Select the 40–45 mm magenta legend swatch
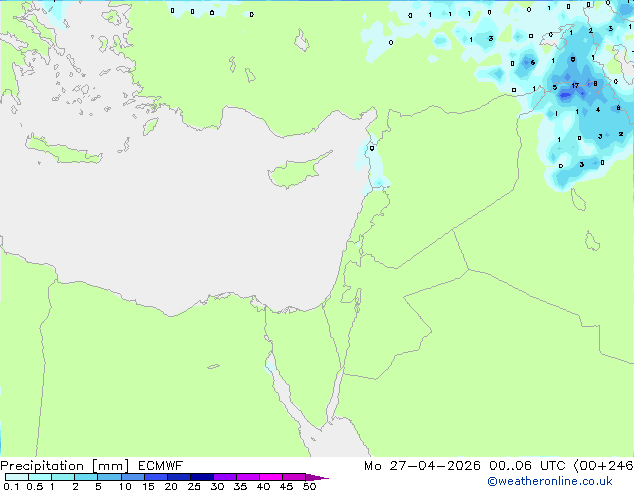The image size is (634, 490). coord(271,477)
